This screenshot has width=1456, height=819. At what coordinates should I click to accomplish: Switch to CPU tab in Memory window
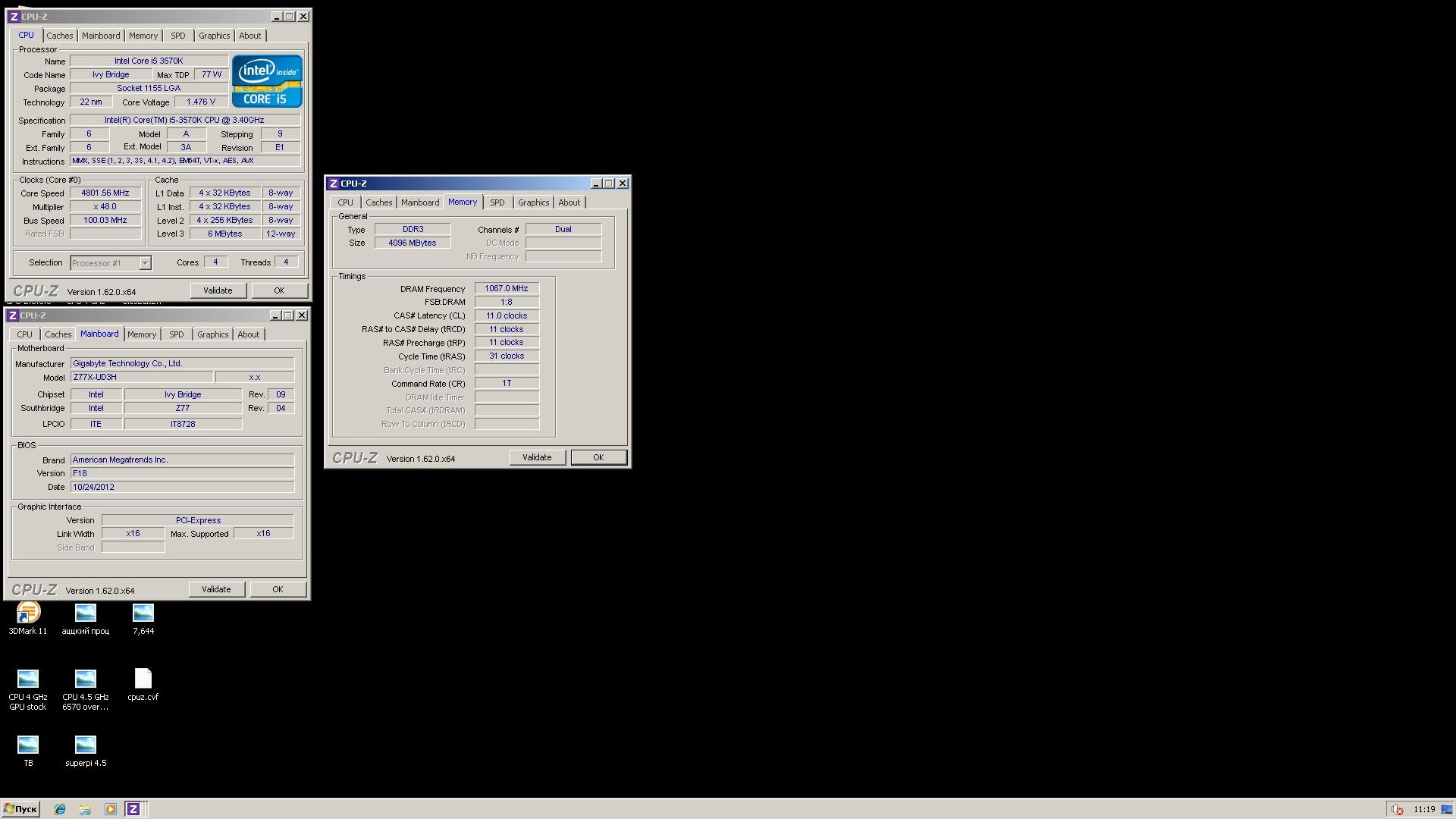[345, 202]
